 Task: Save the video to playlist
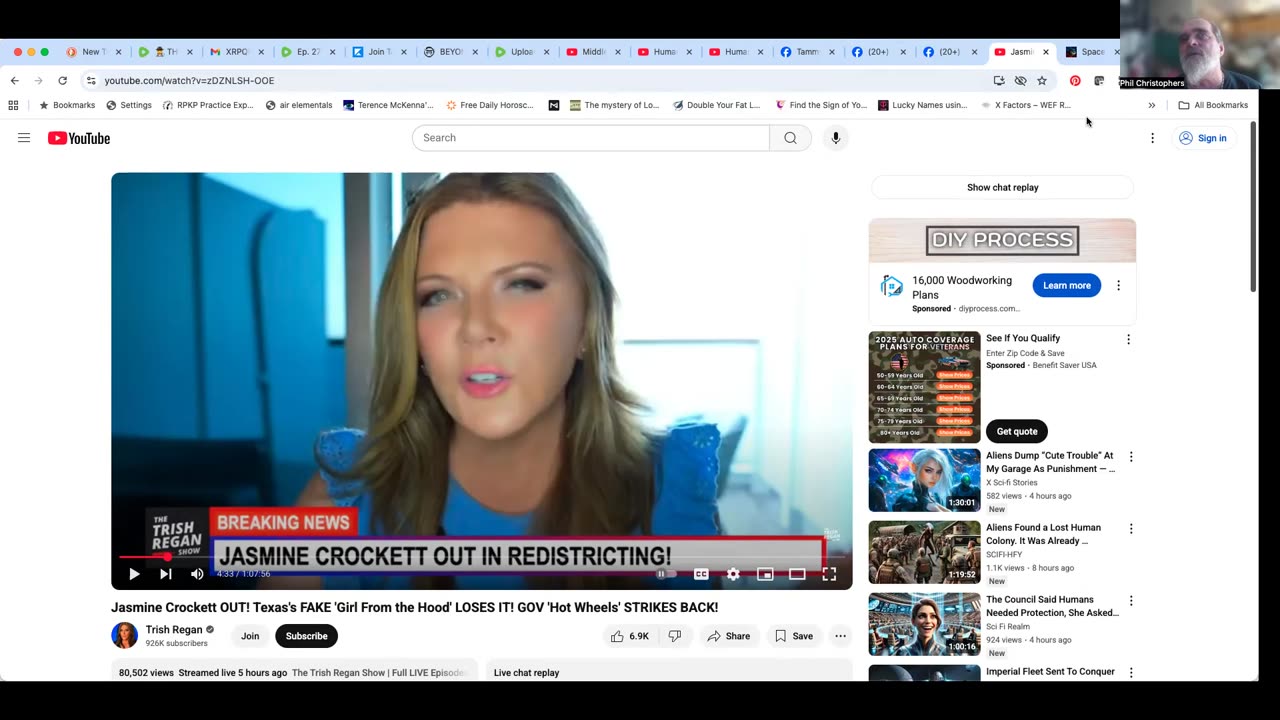(793, 636)
